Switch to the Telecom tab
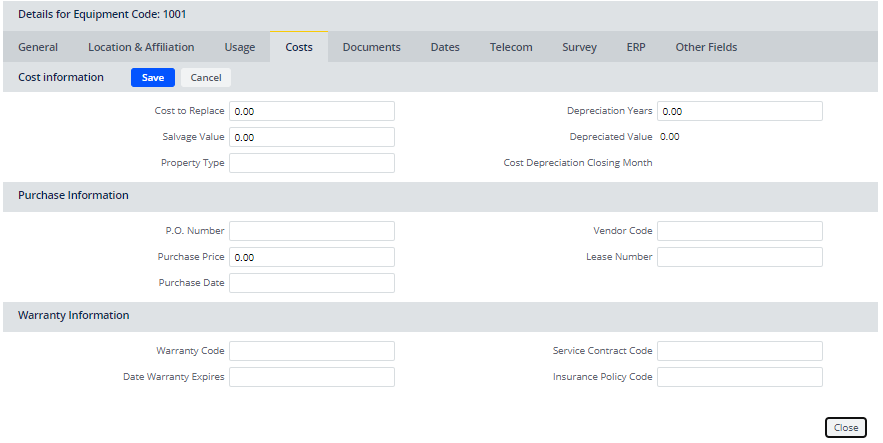Viewport: 883px width, 443px height. [x=510, y=47]
